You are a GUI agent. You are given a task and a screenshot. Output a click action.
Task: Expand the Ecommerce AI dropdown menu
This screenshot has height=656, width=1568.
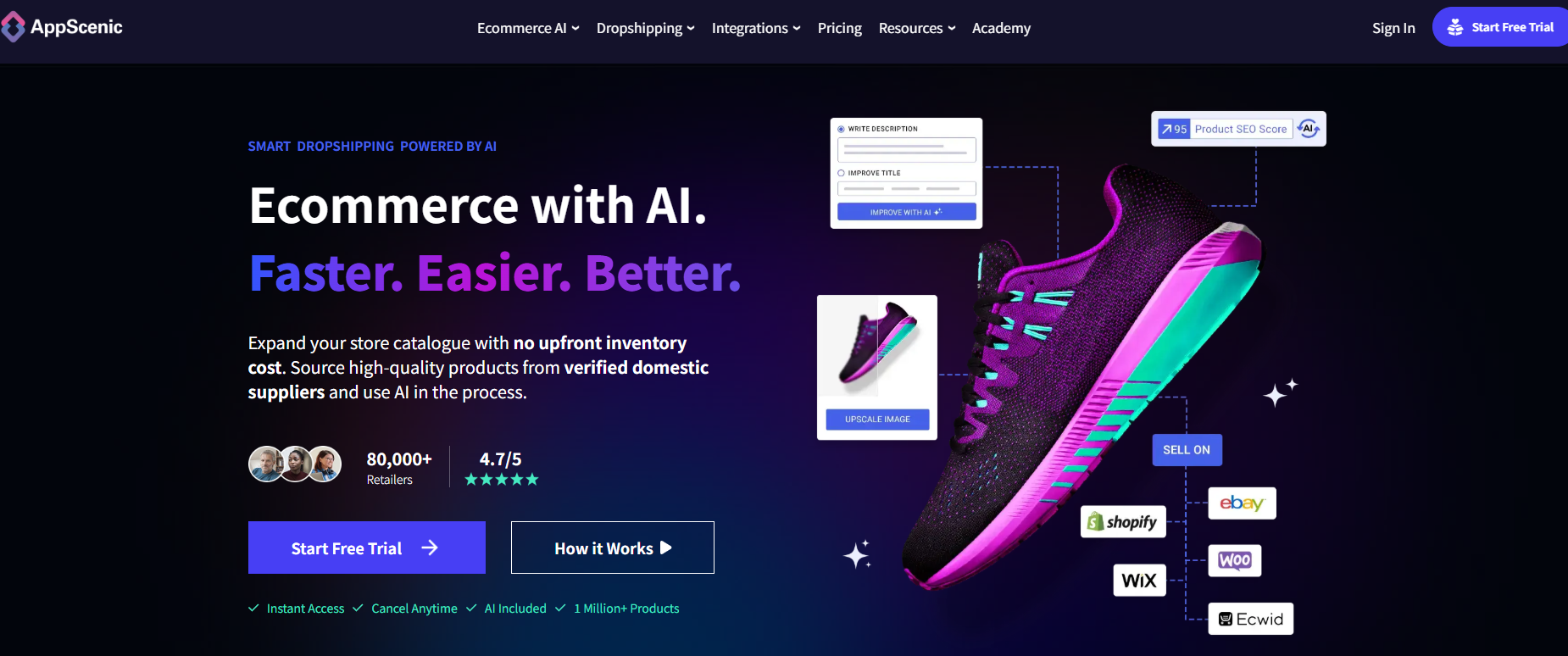pos(528,28)
